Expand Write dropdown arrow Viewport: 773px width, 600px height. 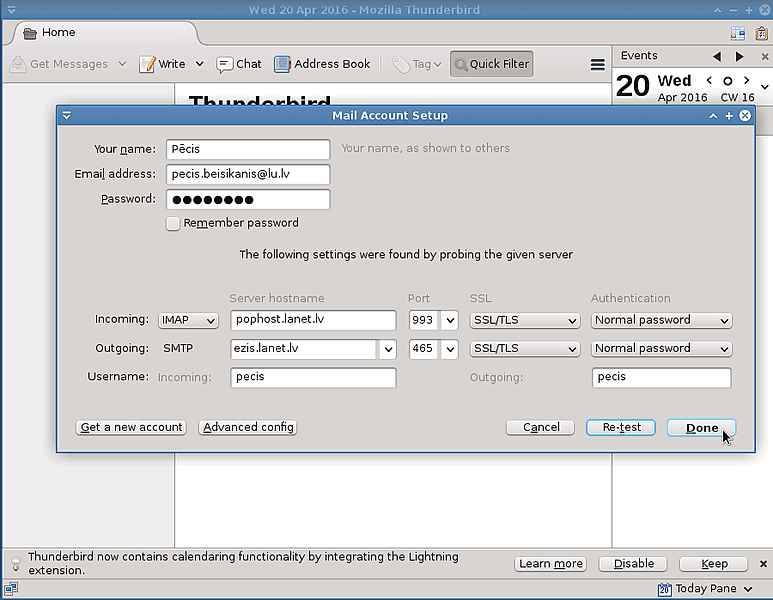[199, 64]
